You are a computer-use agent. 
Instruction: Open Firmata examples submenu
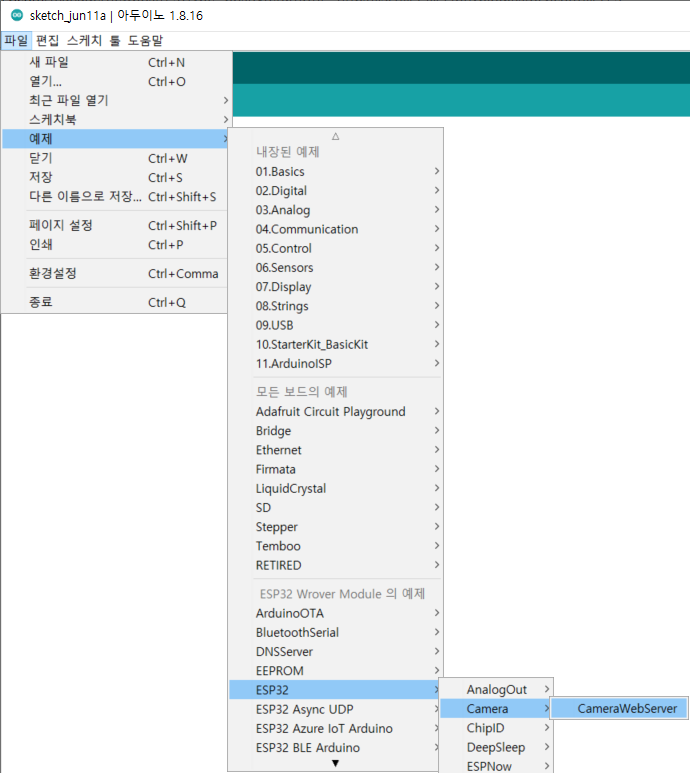[x=336, y=469]
